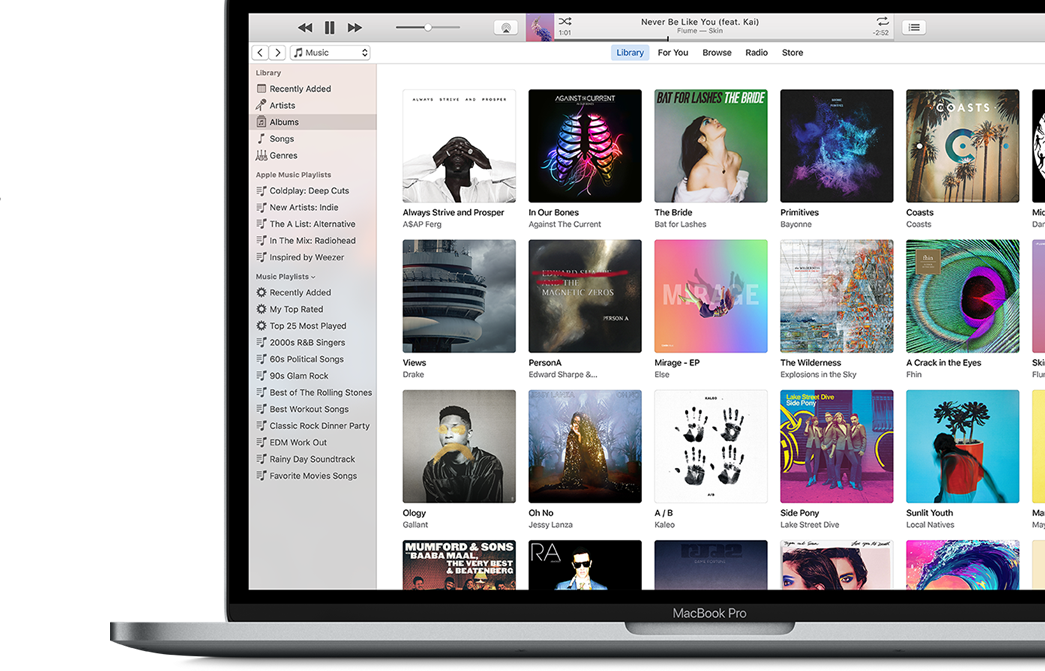Switch to the Library tab
1045x671 pixels.
pos(630,53)
